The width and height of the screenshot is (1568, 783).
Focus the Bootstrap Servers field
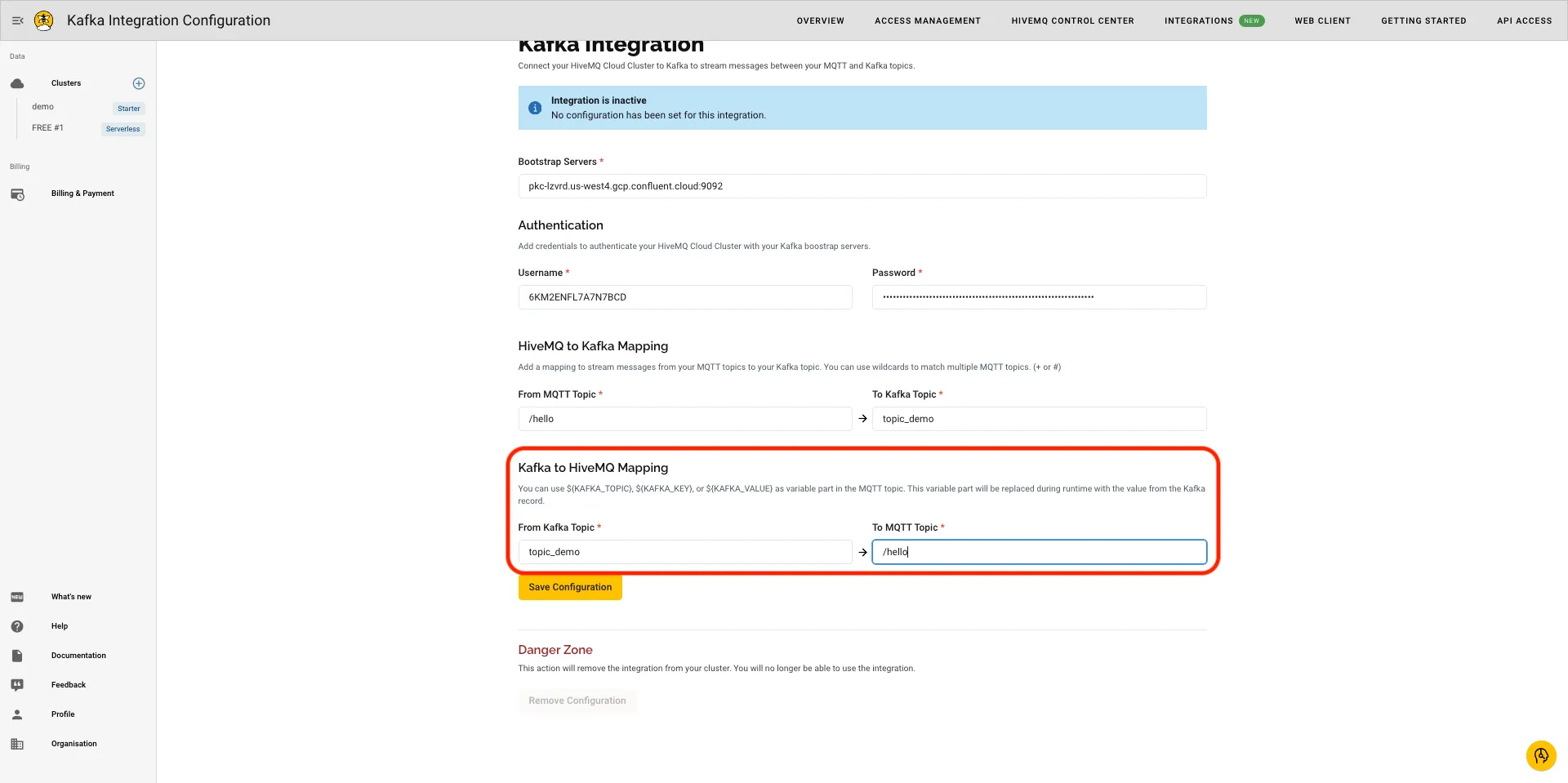862,186
